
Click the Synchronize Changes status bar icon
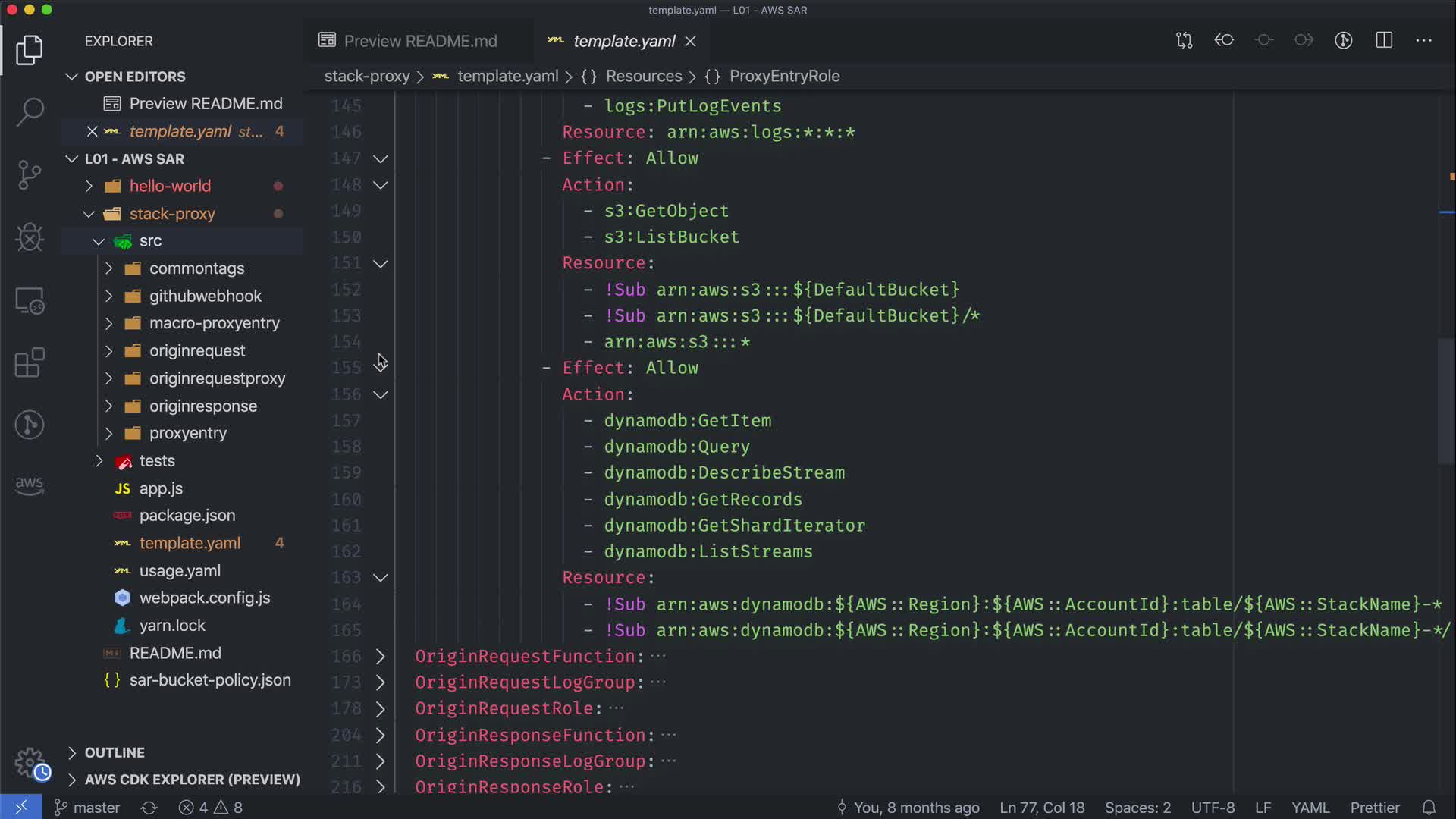click(x=149, y=808)
